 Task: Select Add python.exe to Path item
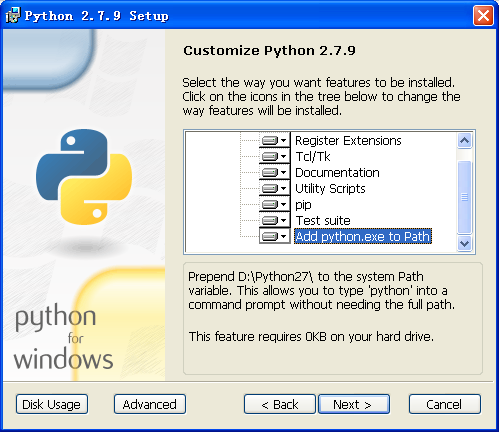[x=363, y=236]
